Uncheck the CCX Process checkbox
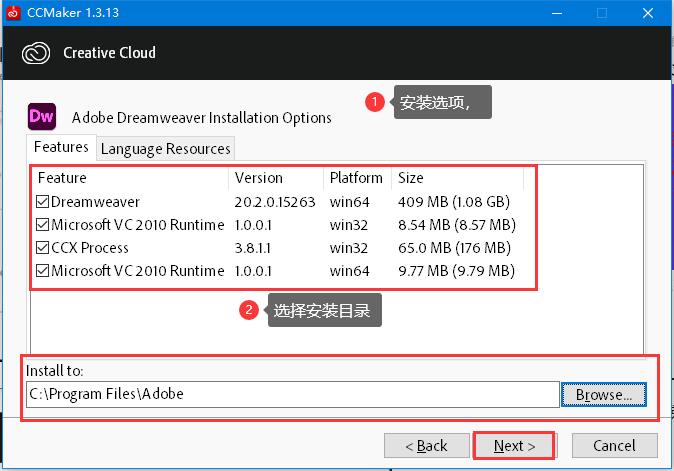The width and height of the screenshot is (674, 471). click(x=42, y=248)
